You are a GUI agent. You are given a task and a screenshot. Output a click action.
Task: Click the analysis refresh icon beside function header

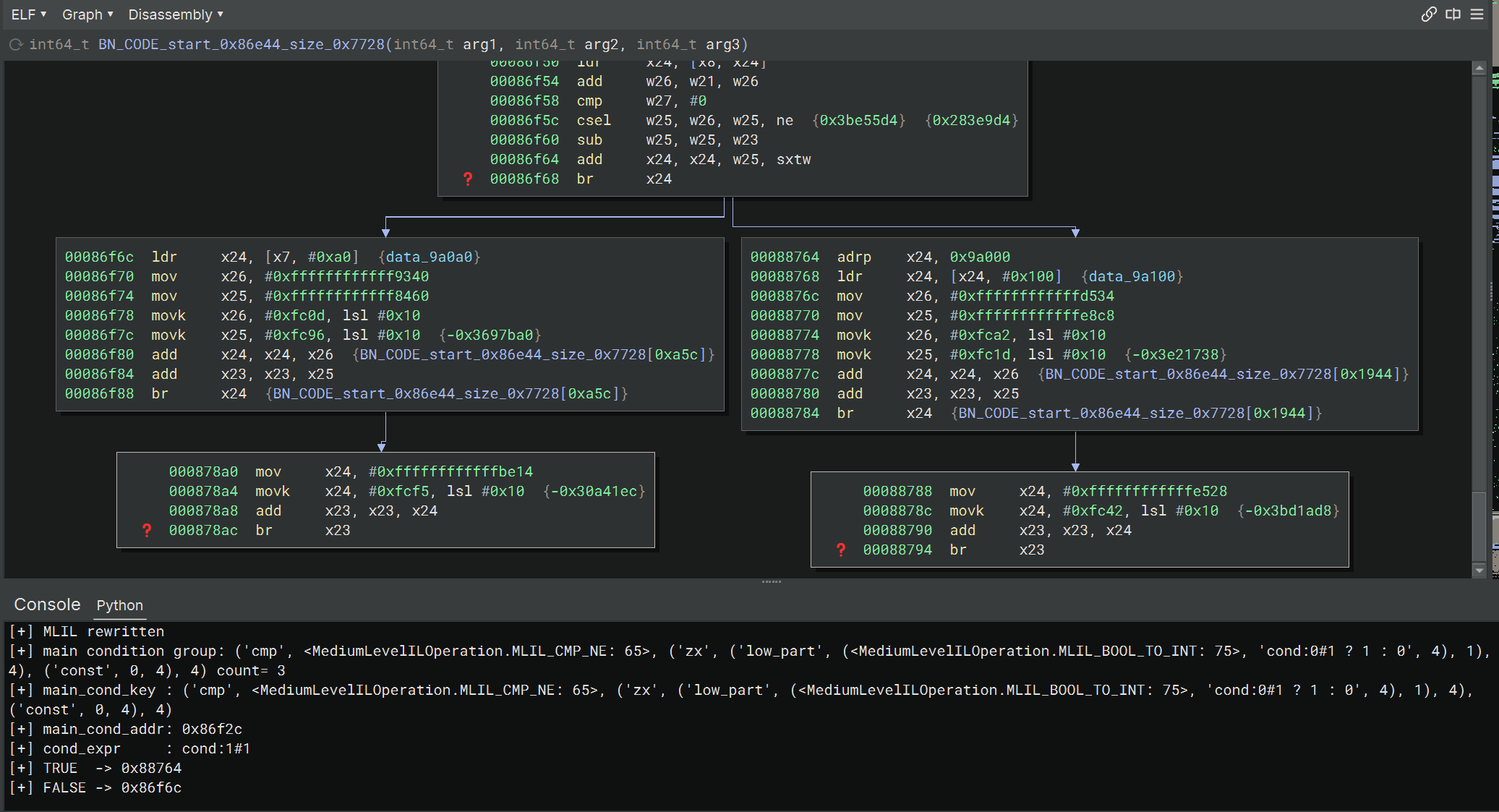16,45
